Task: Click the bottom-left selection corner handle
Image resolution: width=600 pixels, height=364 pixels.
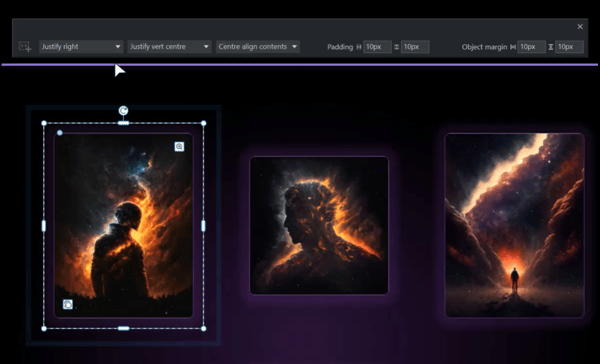Action: point(44,328)
